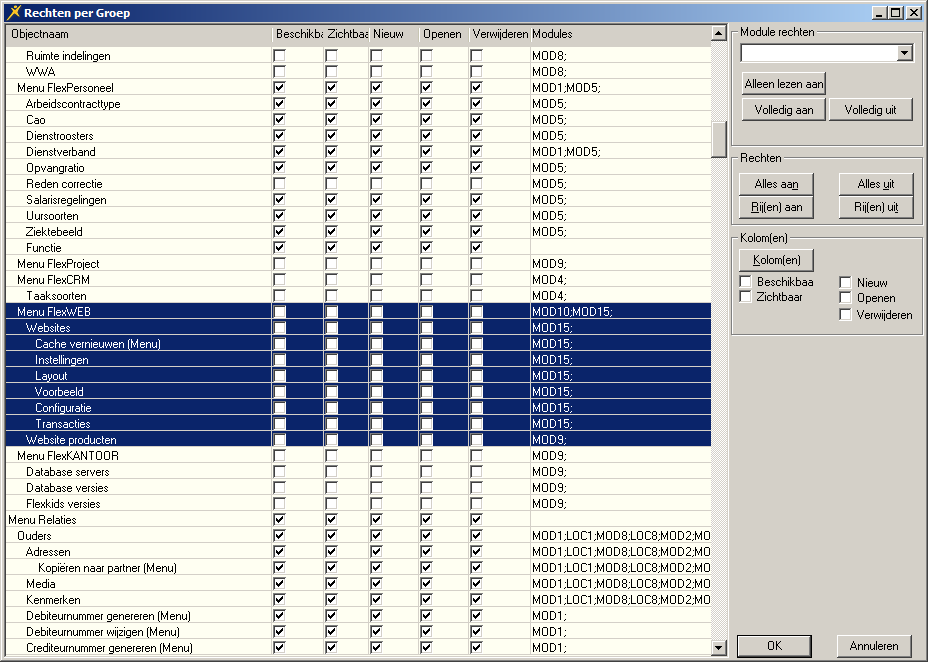Click the Rij(en) uit button

(x=875, y=207)
